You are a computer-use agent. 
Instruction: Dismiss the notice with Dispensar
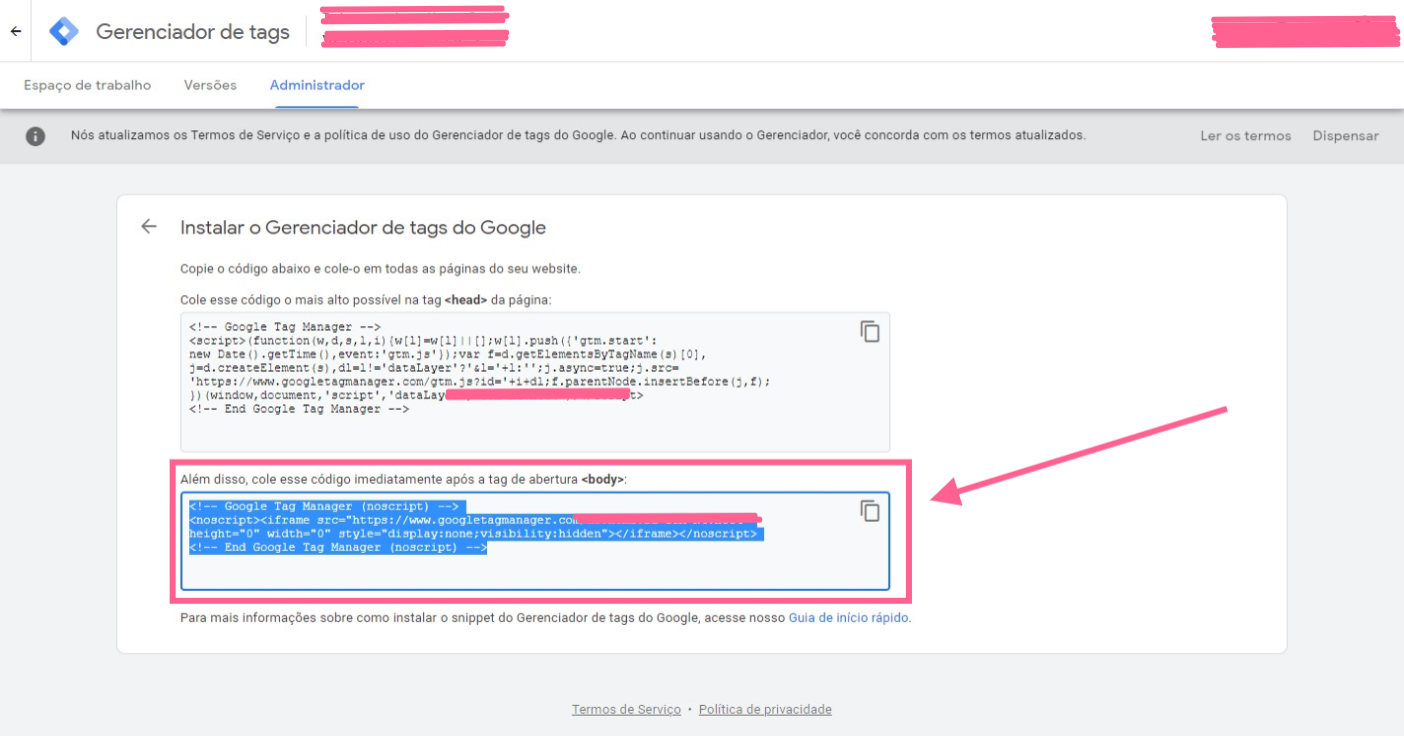tap(1345, 136)
